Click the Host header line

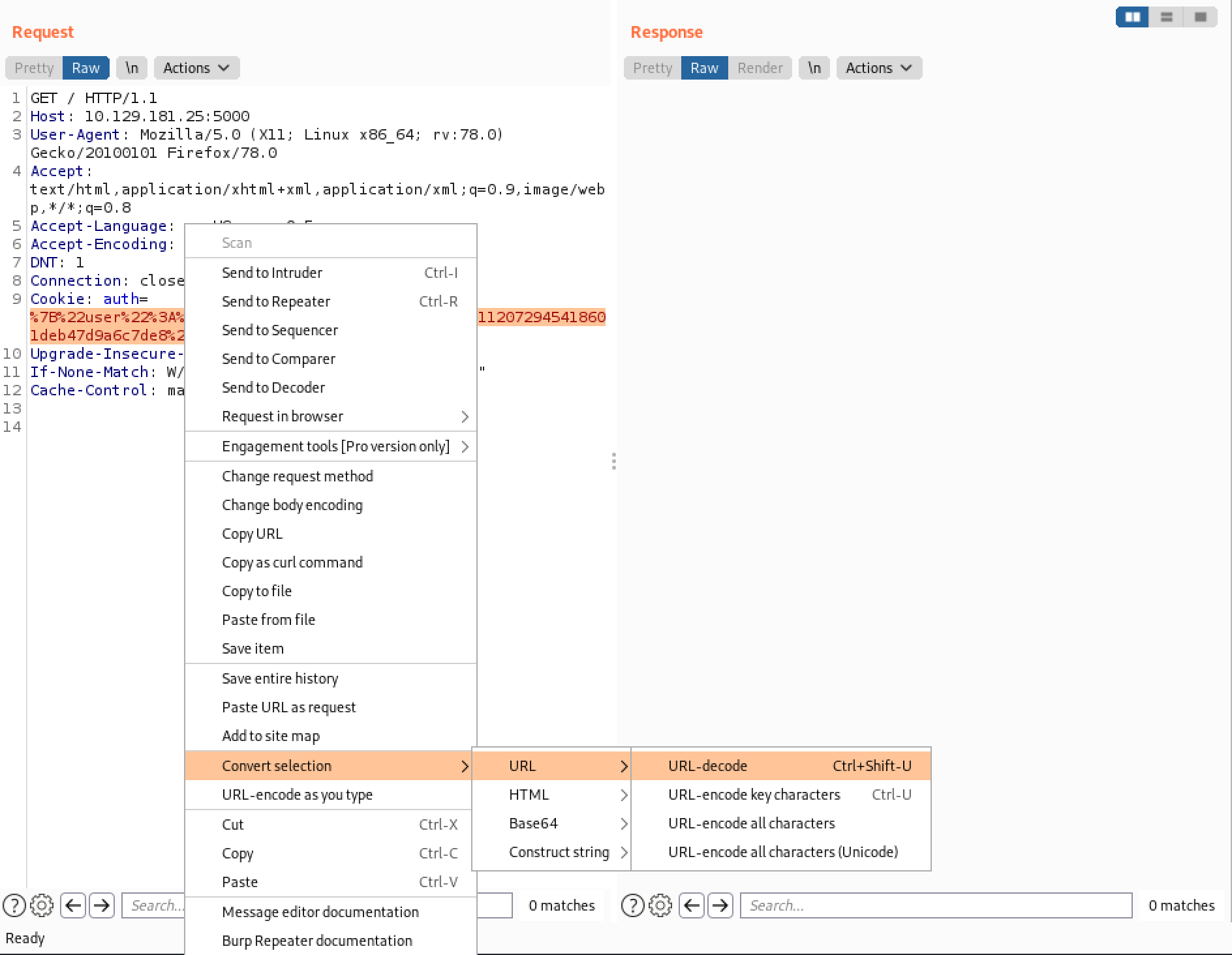pyautogui.click(x=140, y=116)
